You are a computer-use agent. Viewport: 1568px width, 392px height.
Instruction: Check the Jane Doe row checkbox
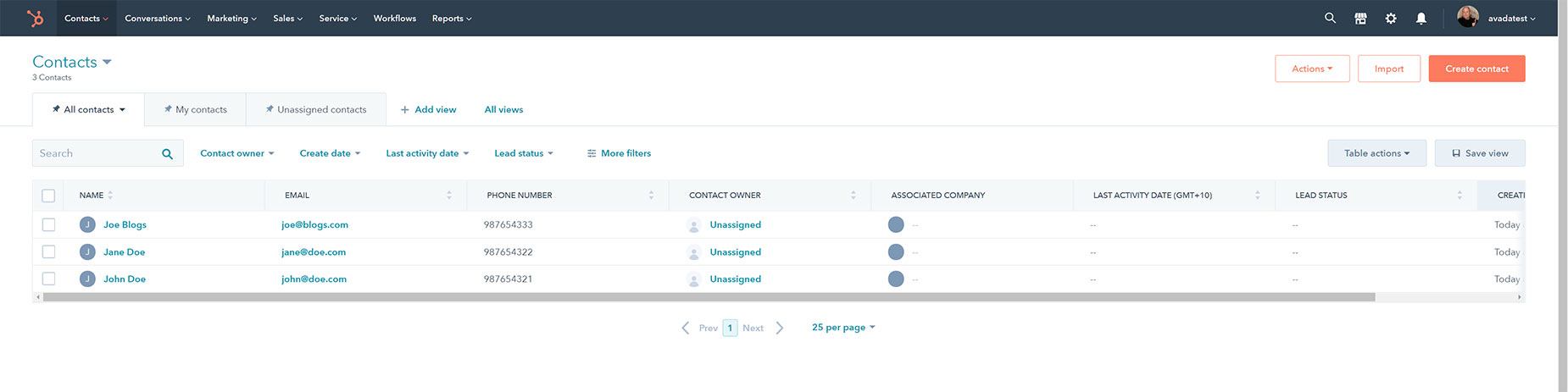tap(48, 251)
